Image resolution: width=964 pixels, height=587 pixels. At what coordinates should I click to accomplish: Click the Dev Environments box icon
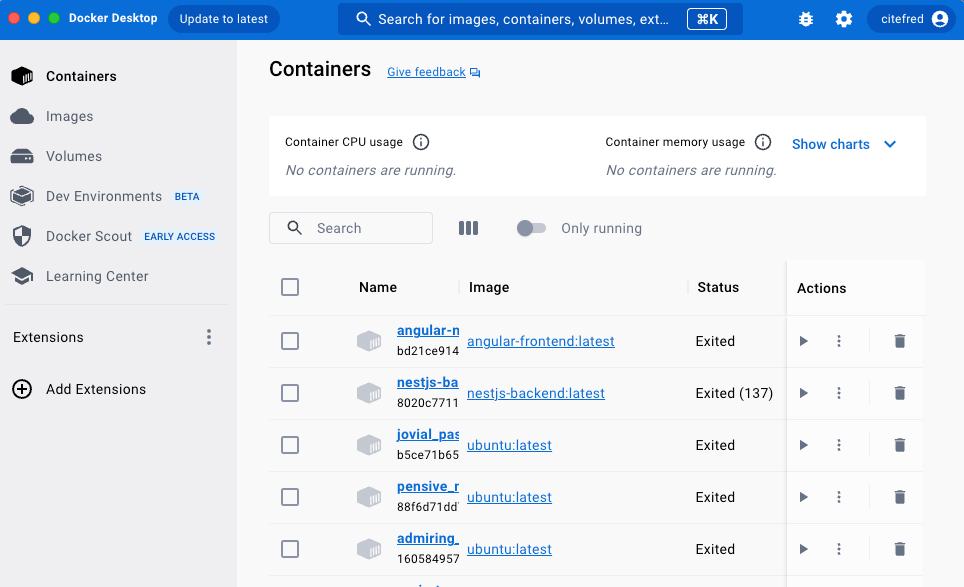pyautogui.click(x=22, y=196)
